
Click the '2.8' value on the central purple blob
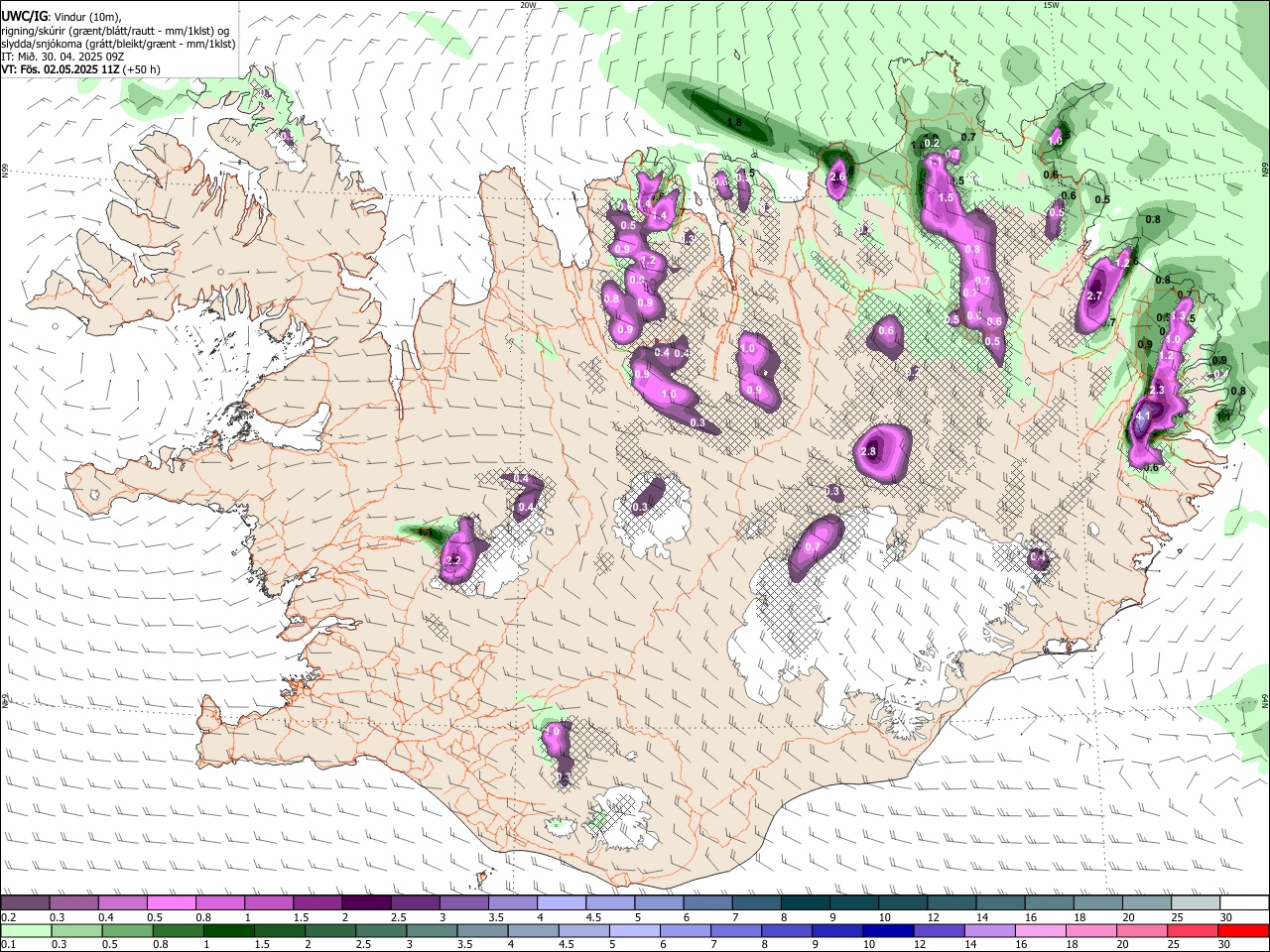tap(869, 451)
